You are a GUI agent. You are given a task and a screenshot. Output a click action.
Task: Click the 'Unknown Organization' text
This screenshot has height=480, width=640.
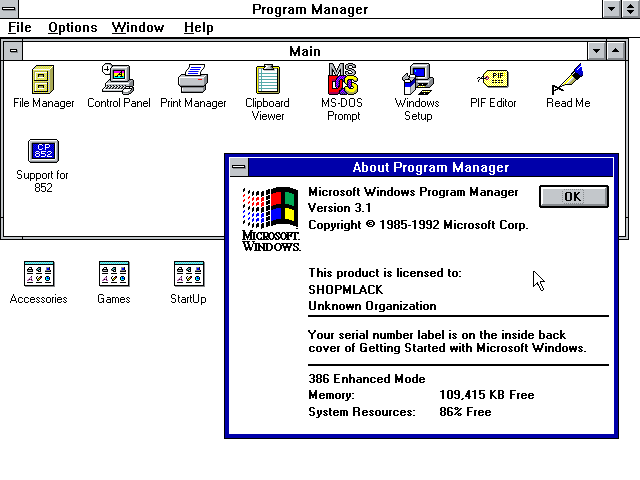[x=372, y=306]
